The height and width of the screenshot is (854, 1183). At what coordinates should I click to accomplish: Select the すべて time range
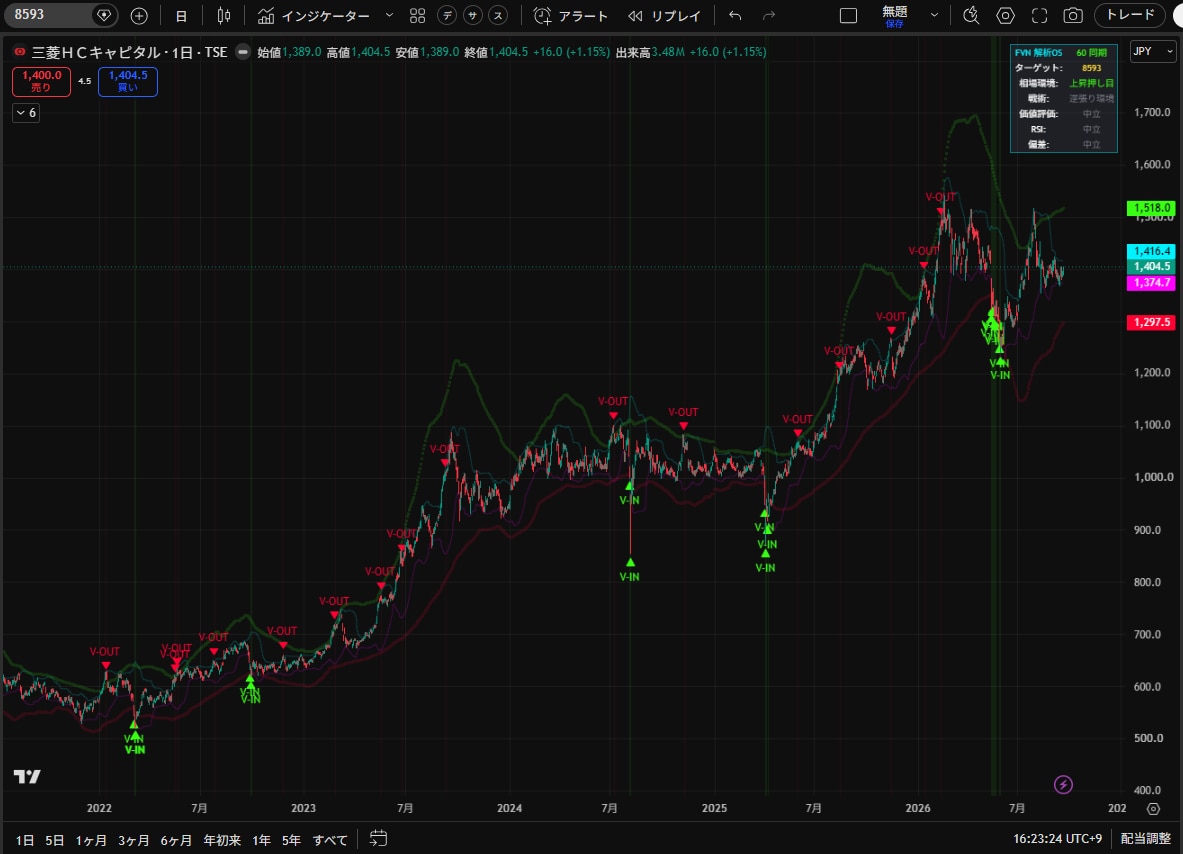tap(330, 840)
